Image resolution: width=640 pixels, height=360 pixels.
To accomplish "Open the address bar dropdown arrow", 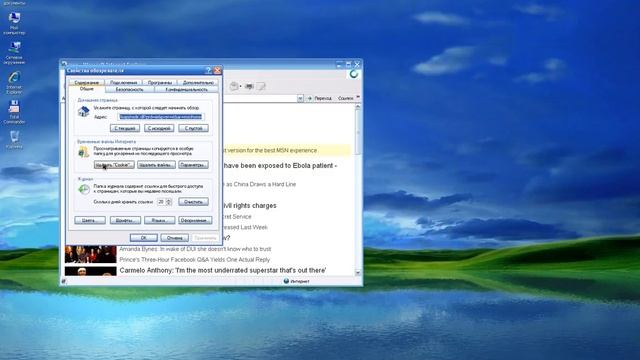I will coord(300,98).
